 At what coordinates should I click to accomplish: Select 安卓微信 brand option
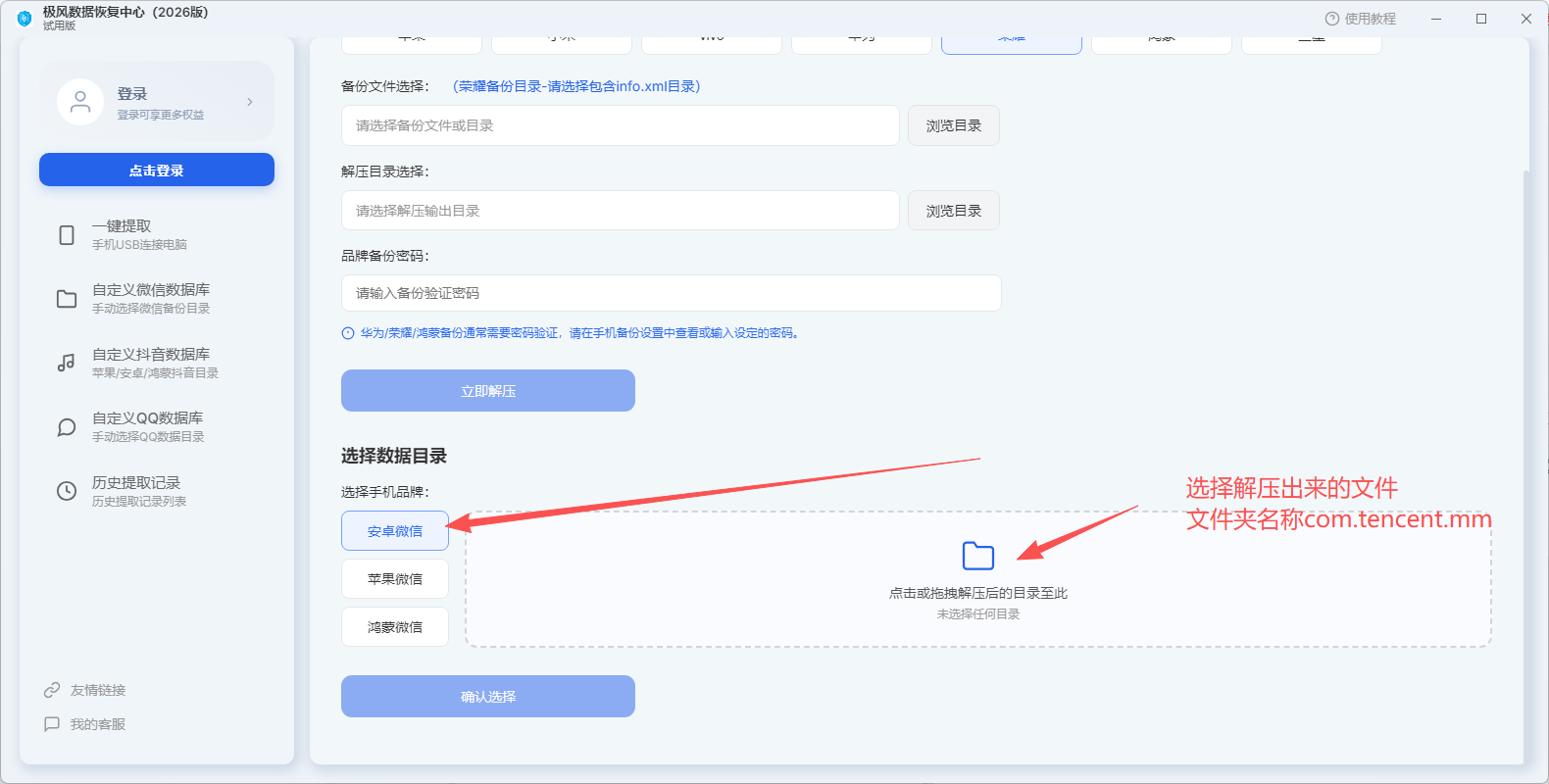point(395,531)
